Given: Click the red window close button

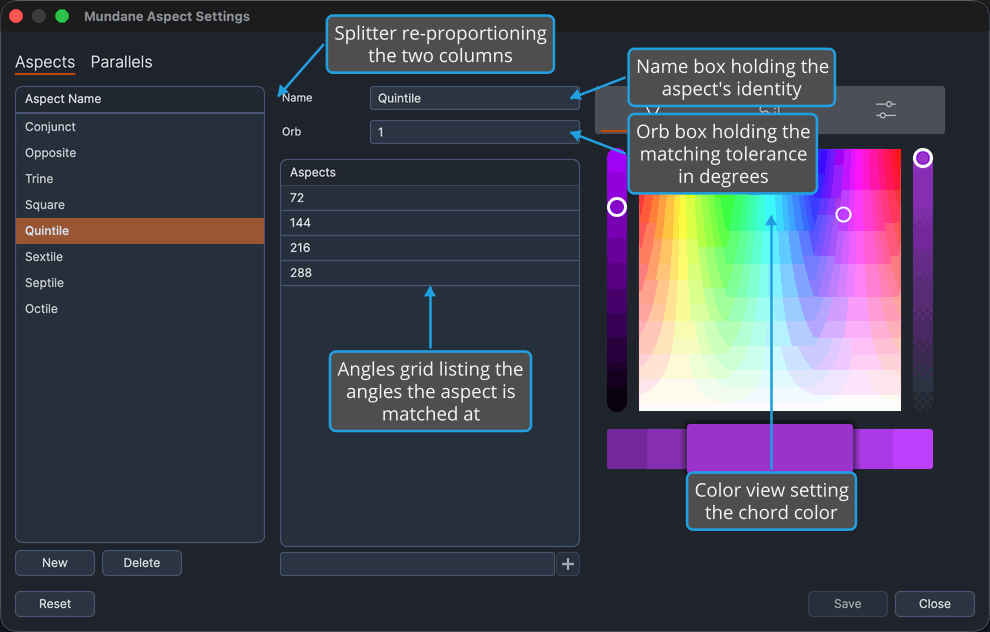Looking at the screenshot, I should tap(16, 16).
